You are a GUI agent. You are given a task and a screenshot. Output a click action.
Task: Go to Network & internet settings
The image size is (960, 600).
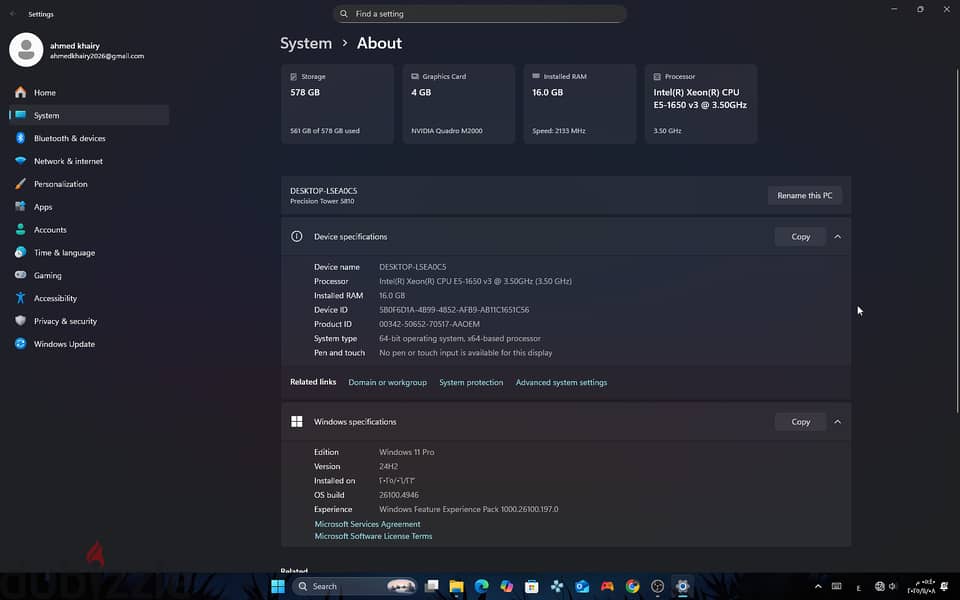[x=89, y=161]
